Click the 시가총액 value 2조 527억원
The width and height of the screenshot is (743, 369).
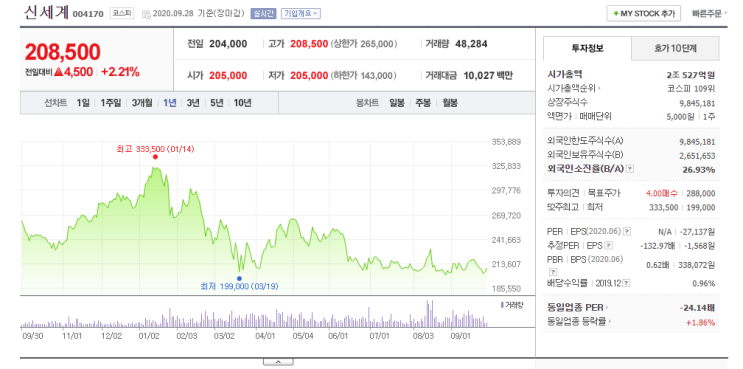[690, 74]
